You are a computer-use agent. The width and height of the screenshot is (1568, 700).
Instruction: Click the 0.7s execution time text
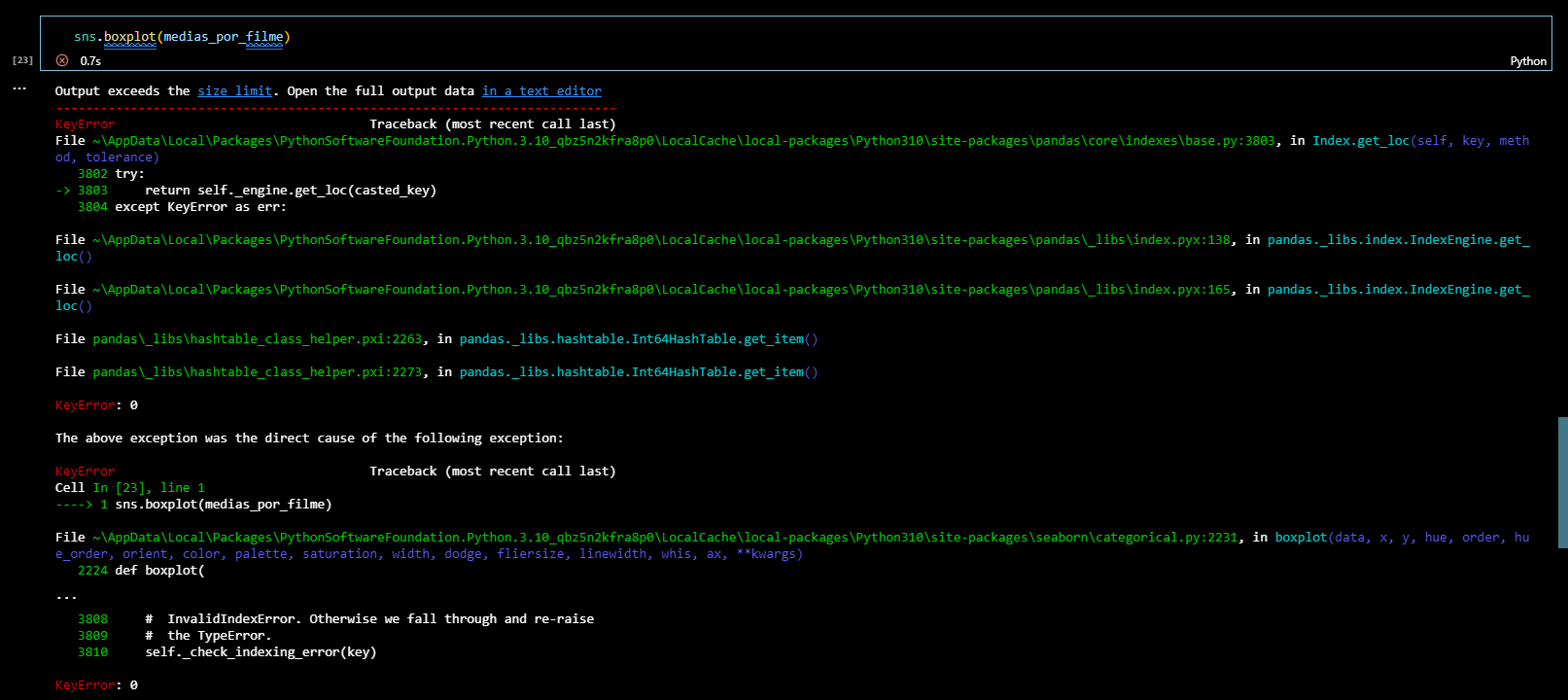pyautogui.click(x=90, y=60)
